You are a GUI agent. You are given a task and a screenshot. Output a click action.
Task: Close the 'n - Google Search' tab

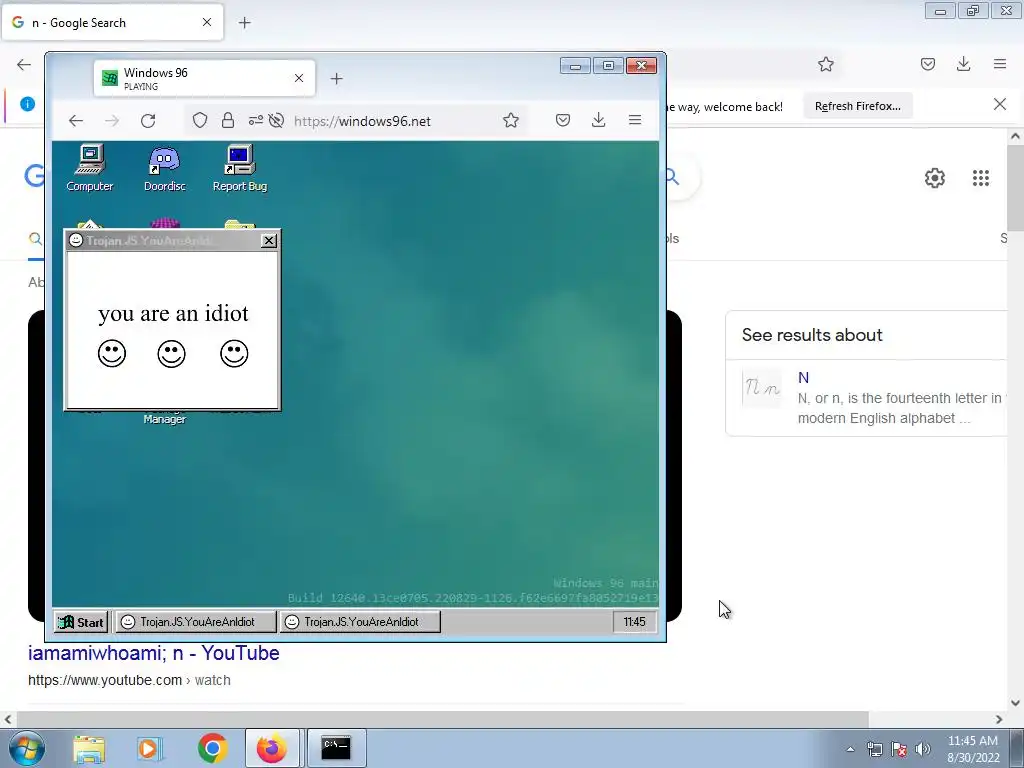point(206,22)
